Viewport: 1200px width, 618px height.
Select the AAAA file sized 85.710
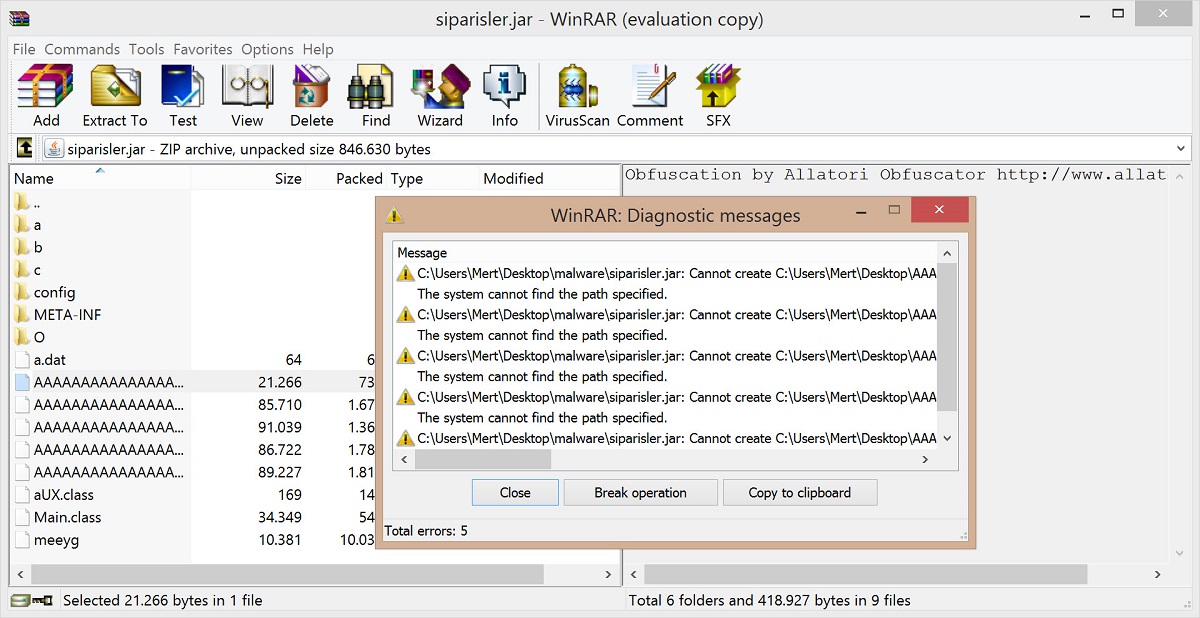(x=108, y=405)
